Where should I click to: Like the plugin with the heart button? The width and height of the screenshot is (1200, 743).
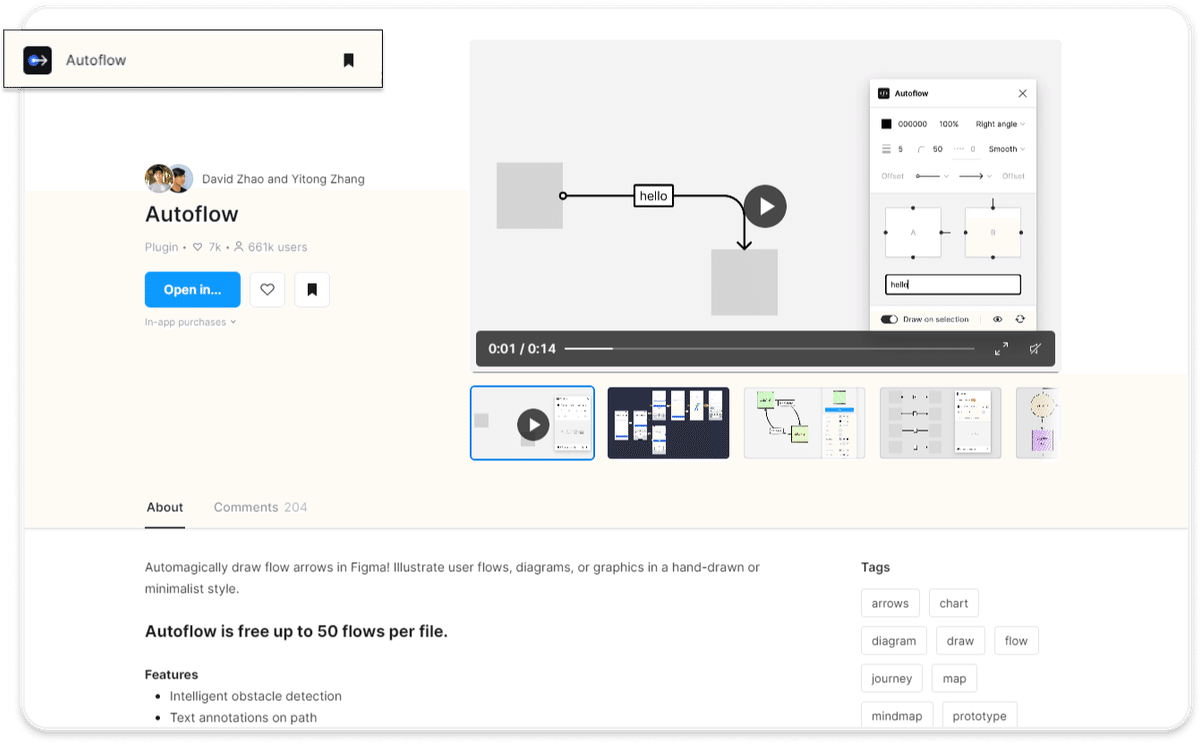click(x=267, y=289)
